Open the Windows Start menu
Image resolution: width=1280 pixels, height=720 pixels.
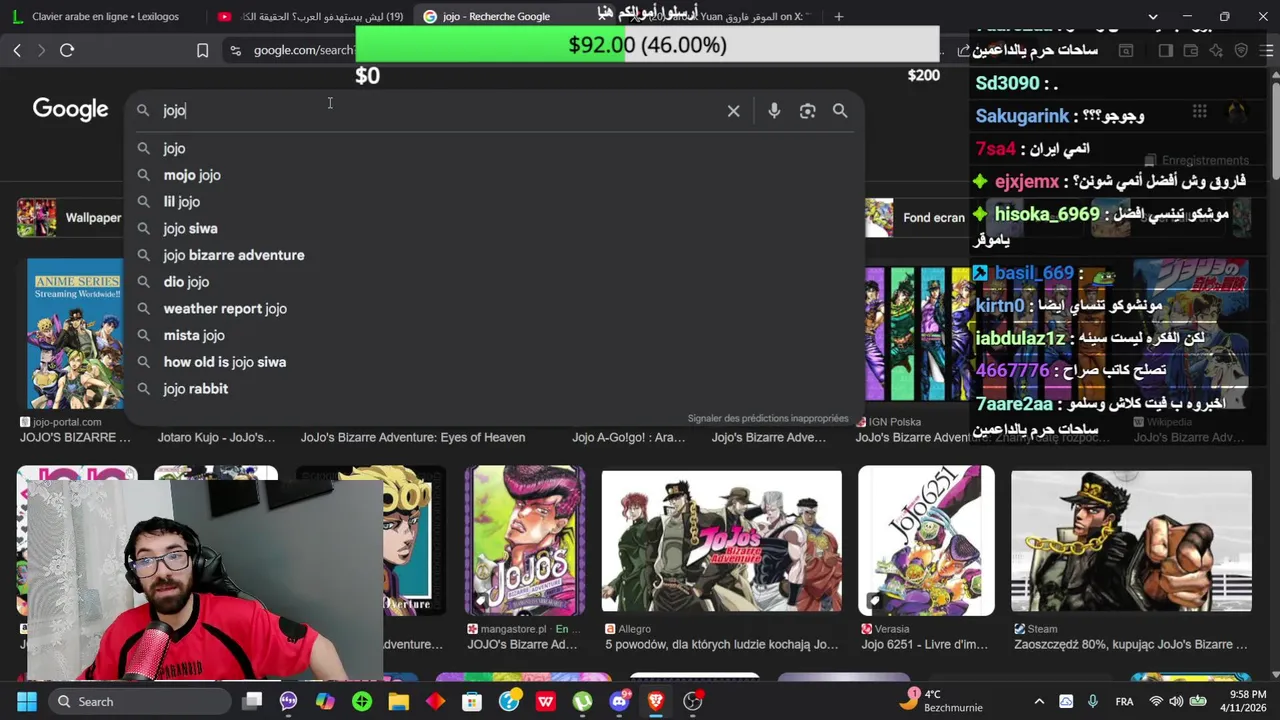pyautogui.click(x=26, y=701)
